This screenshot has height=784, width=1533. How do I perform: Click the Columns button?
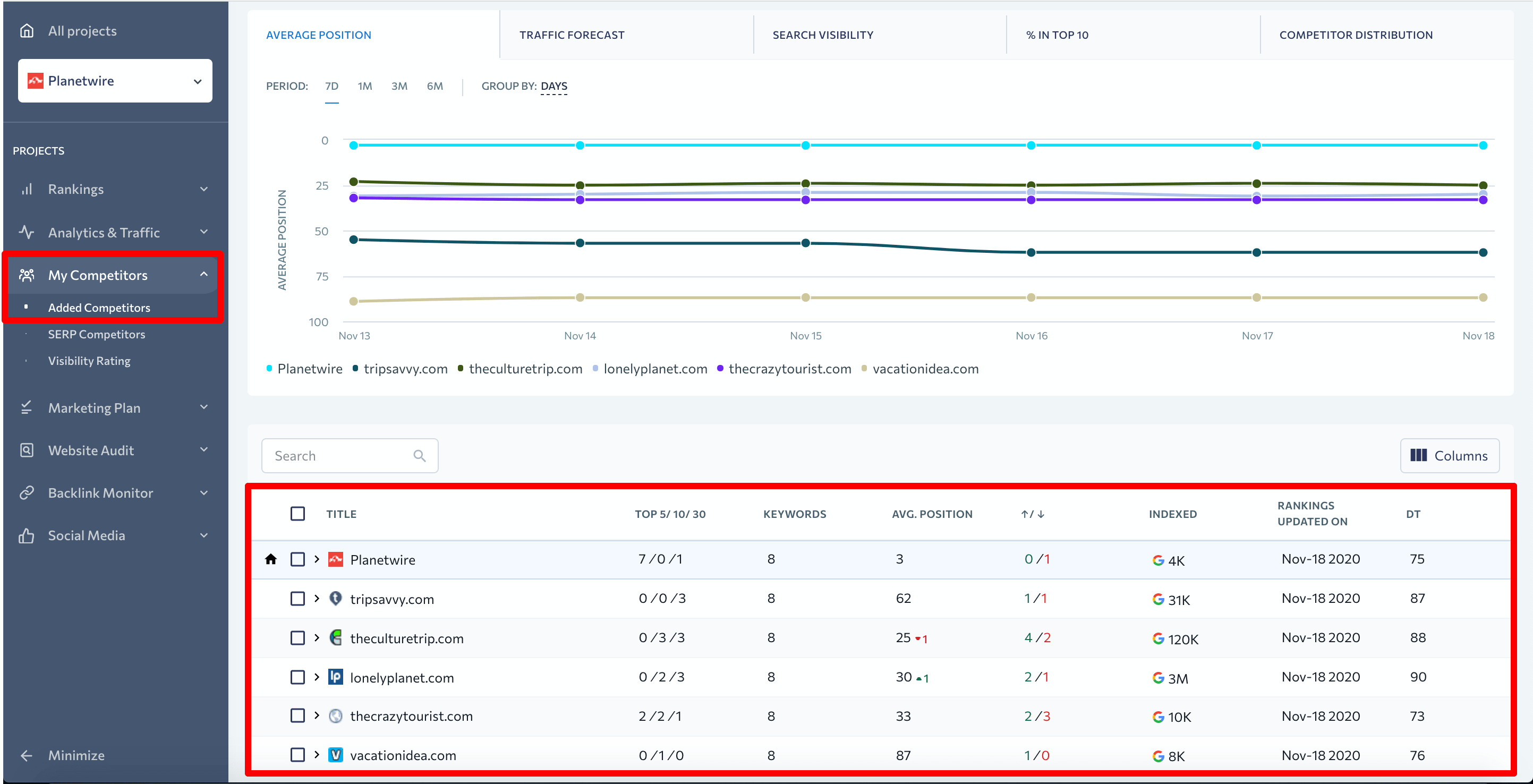tap(1449, 456)
